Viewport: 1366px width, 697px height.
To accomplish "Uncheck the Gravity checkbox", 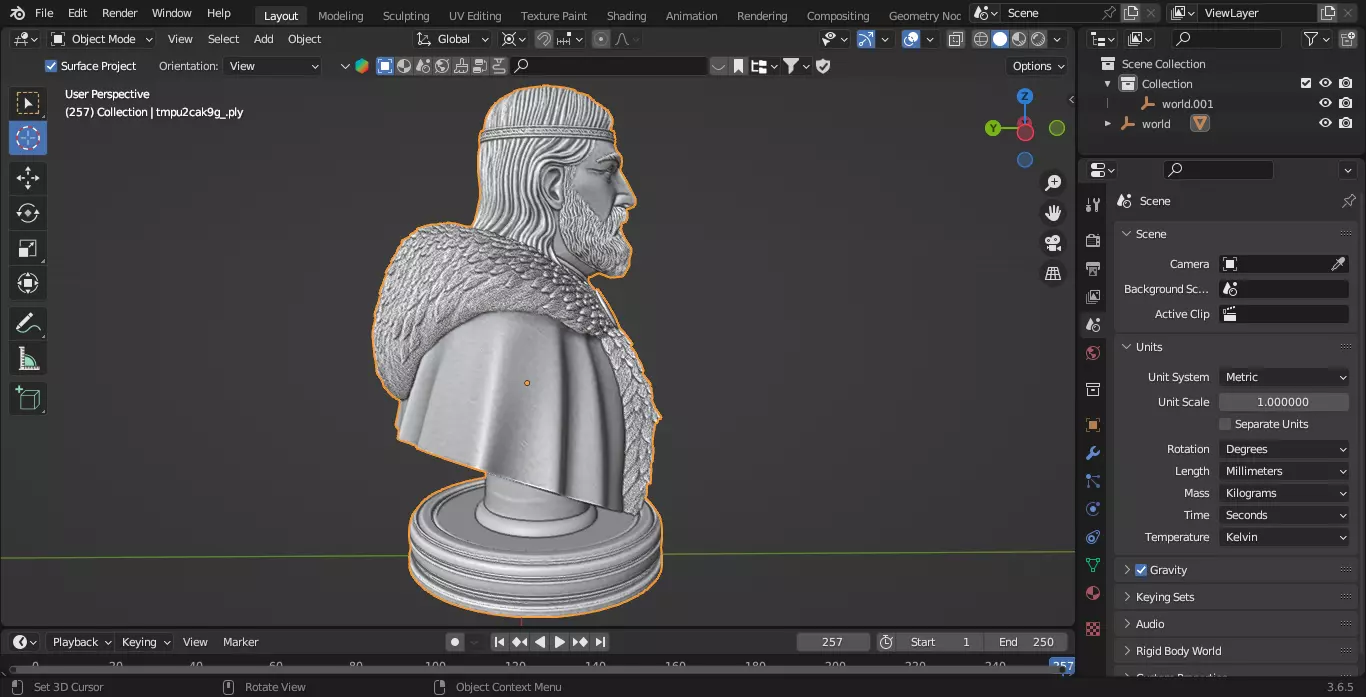I will tap(1141, 570).
